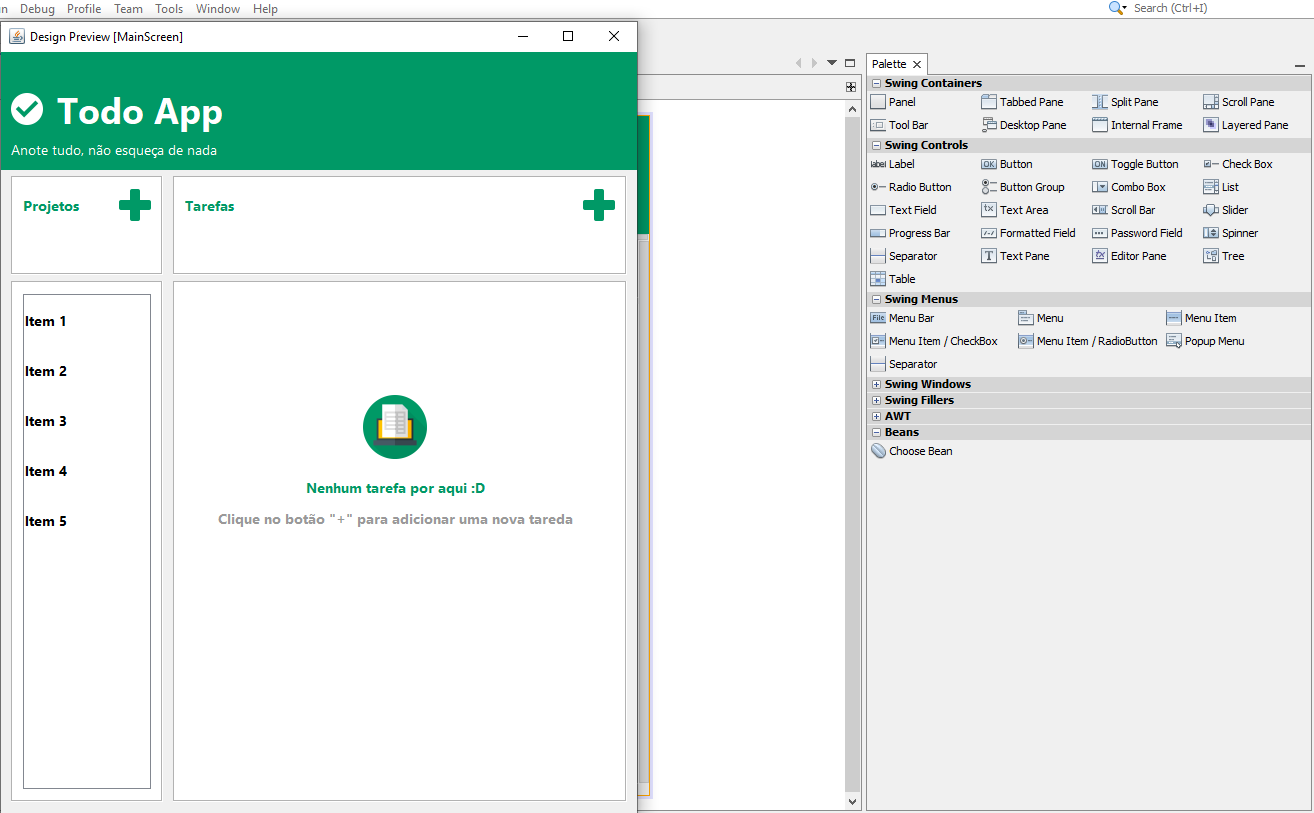
Task: Select Menu Bar in Swing Menus
Action: pyautogui.click(x=902, y=318)
